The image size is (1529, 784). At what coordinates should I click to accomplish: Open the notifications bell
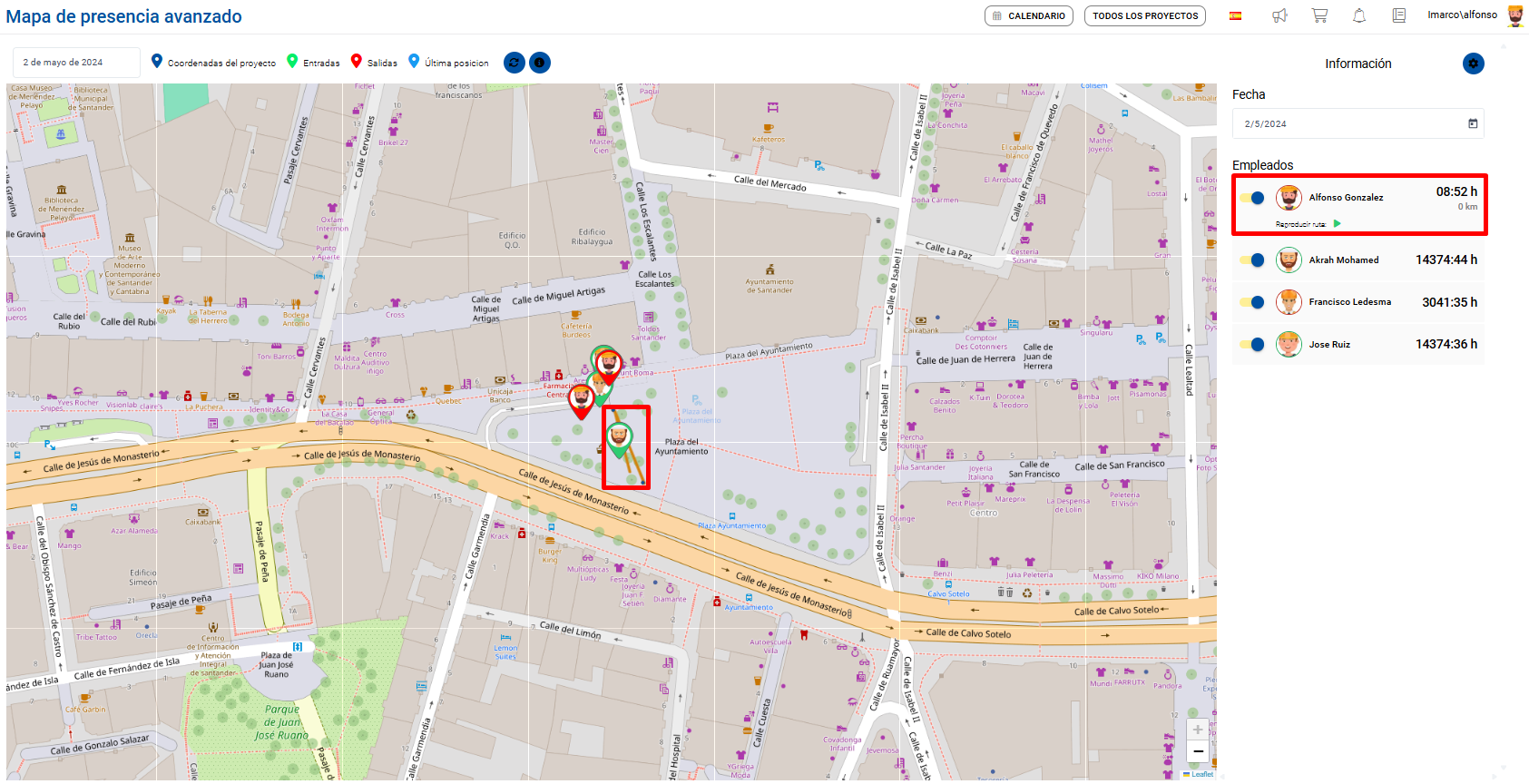pyautogui.click(x=1359, y=15)
